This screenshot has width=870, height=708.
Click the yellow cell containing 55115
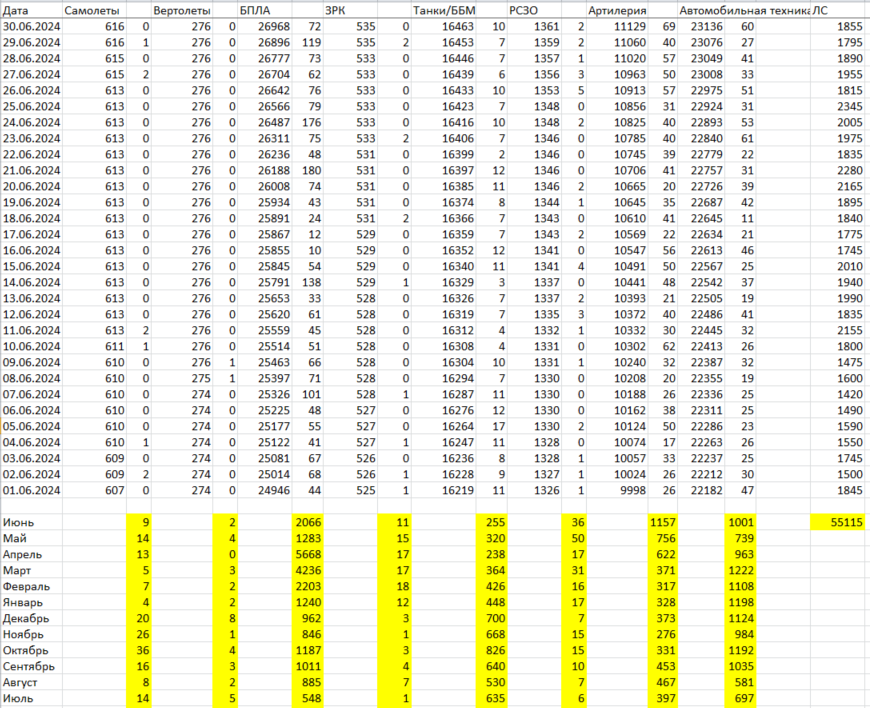(x=840, y=522)
